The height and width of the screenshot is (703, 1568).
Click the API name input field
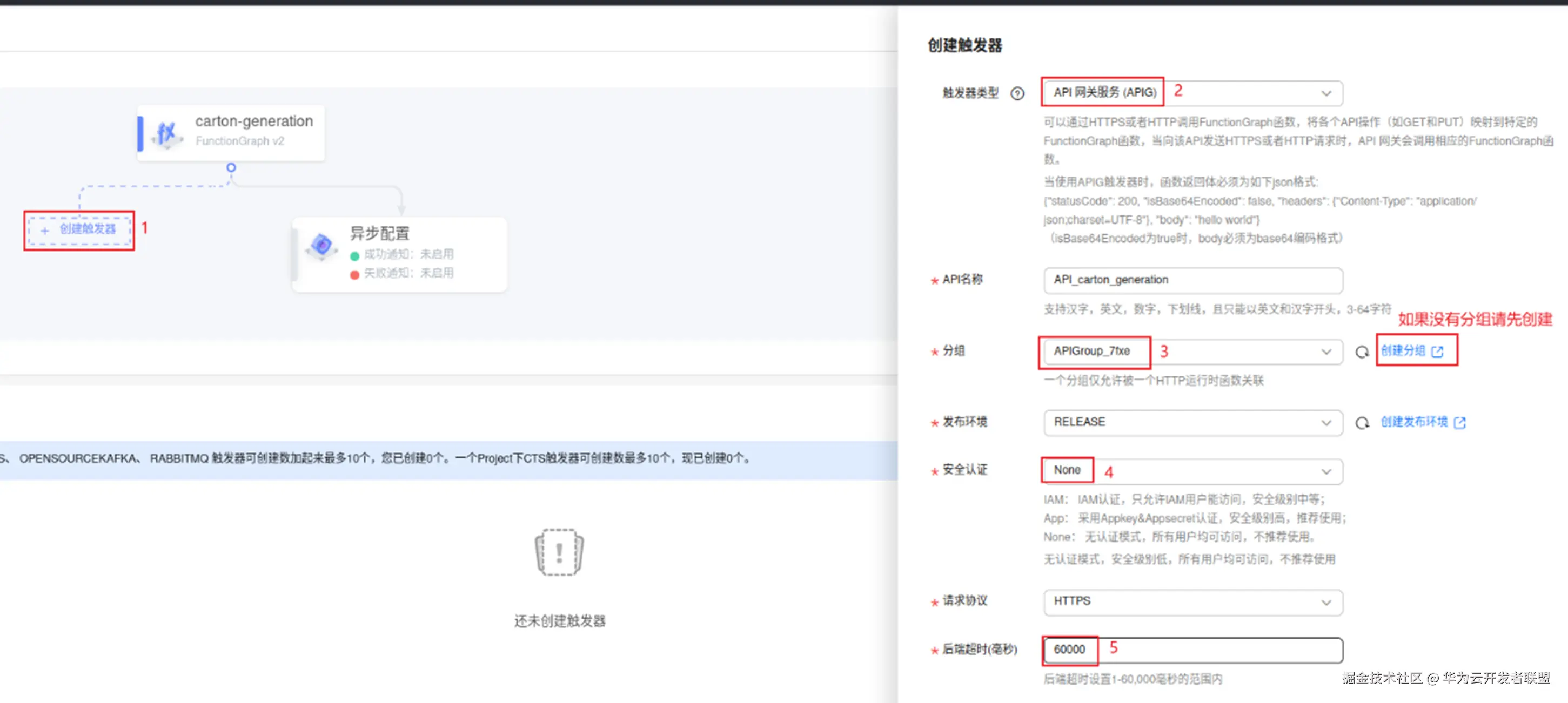[1192, 280]
